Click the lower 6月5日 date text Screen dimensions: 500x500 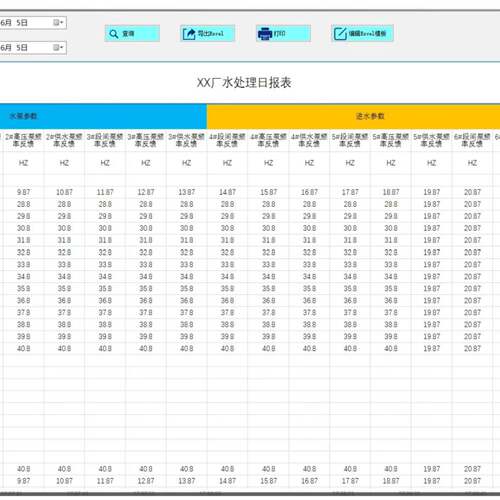point(14,48)
